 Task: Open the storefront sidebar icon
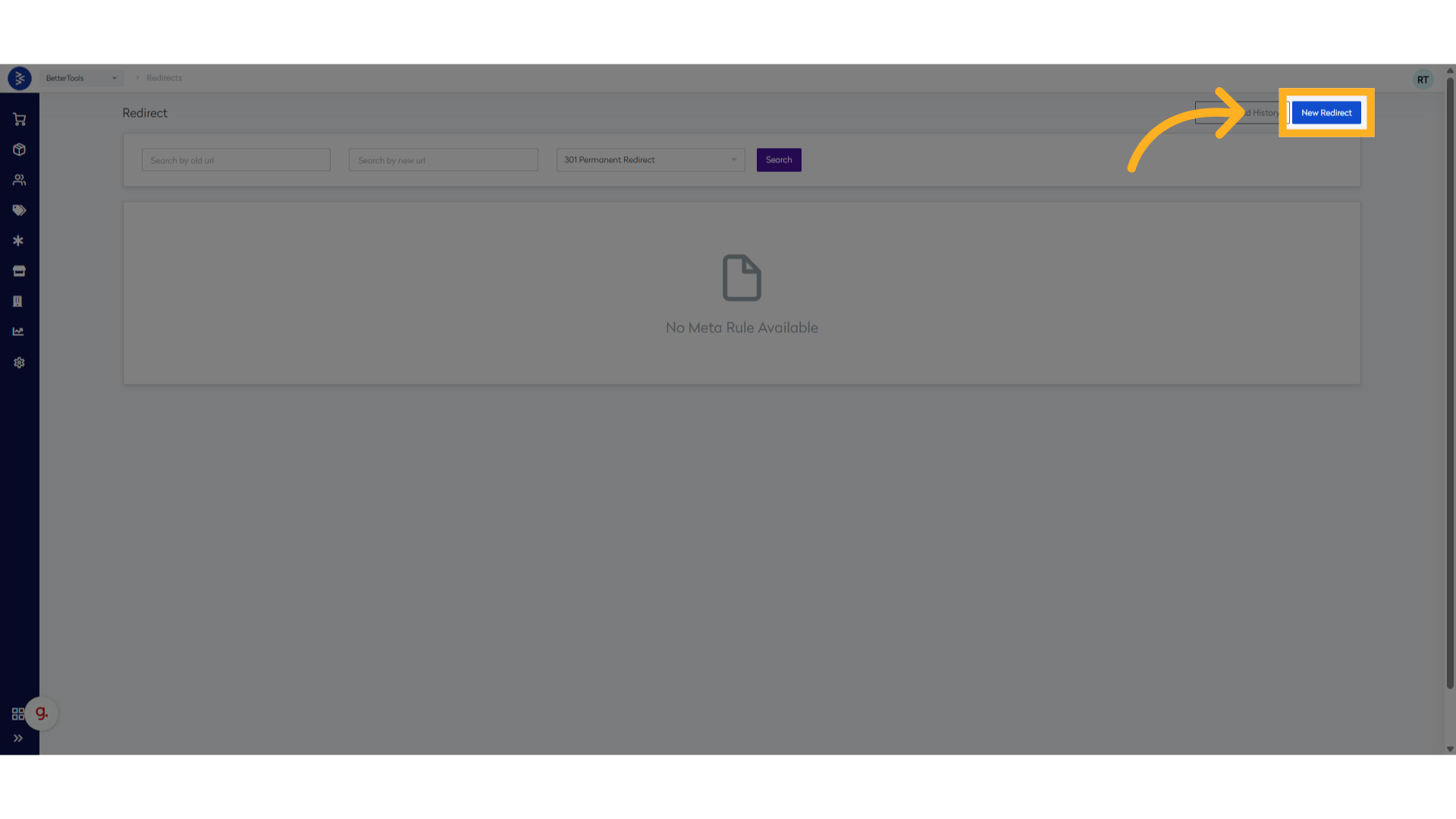pyautogui.click(x=19, y=271)
